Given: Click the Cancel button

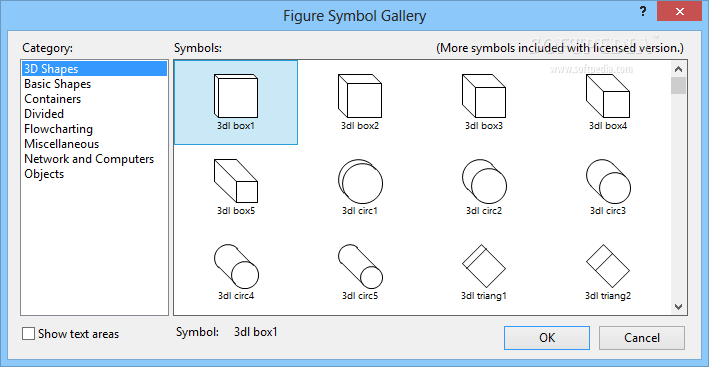Looking at the screenshot, I should point(642,338).
